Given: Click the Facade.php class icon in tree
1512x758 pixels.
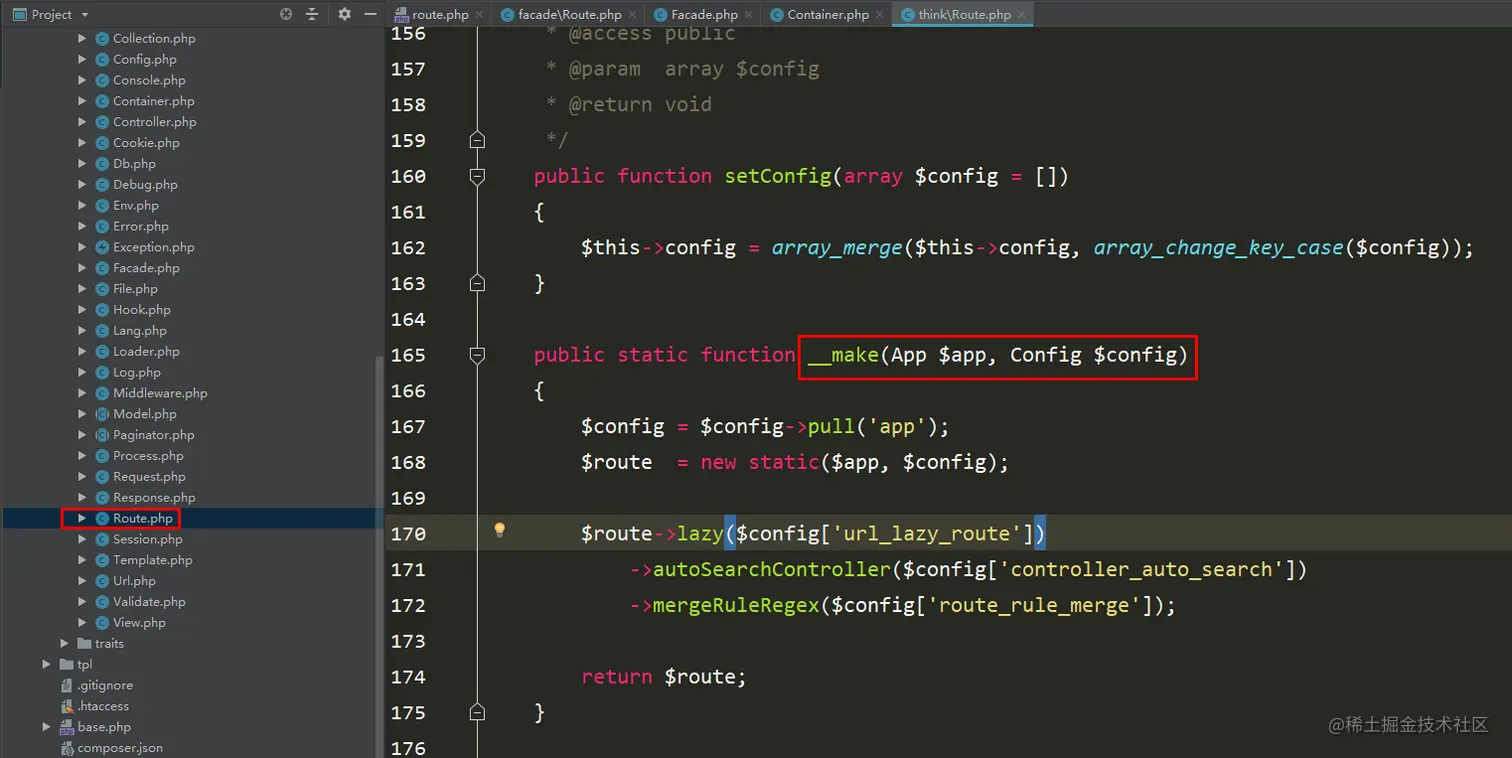Looking at the screenshot, I should click(x=102, y=268).
